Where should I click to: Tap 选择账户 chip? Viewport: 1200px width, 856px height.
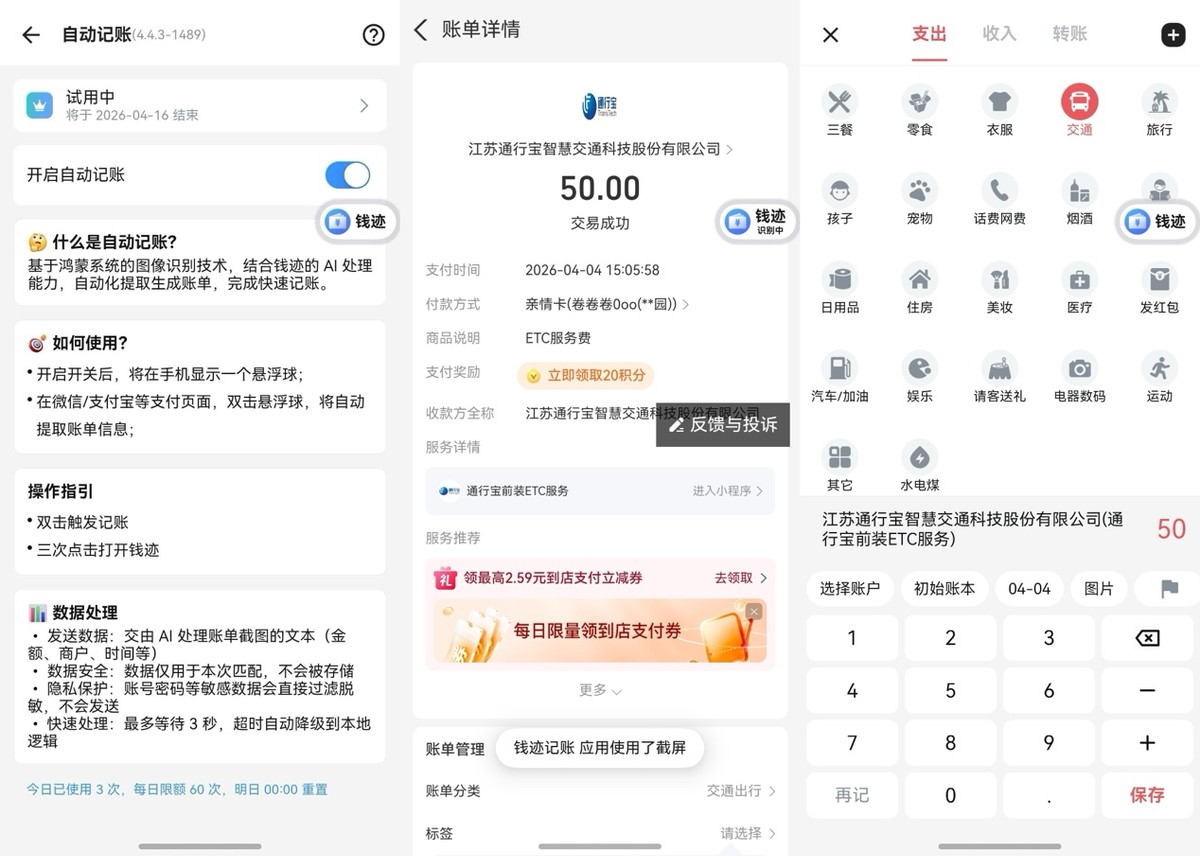tap(850, 588)
